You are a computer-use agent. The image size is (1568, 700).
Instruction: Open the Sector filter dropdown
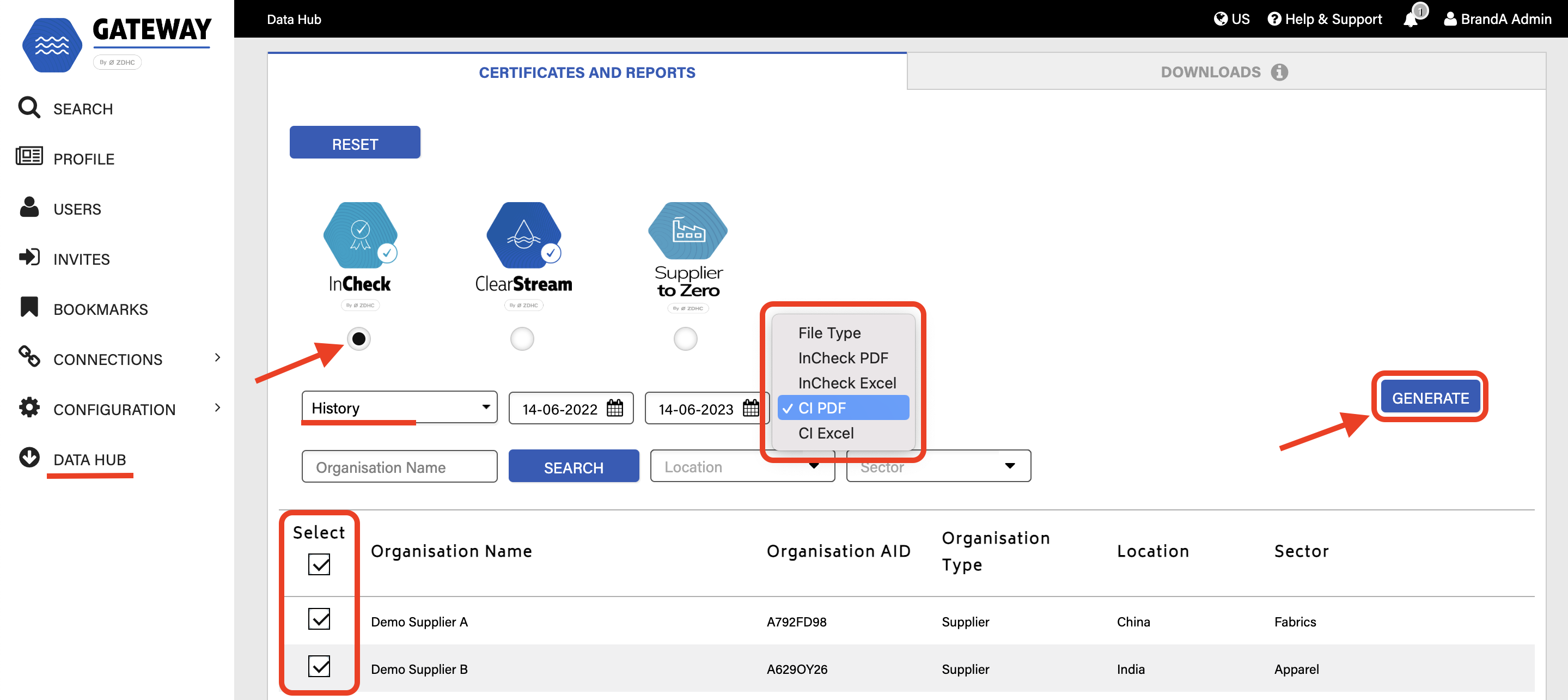click(x=938, y=467)
